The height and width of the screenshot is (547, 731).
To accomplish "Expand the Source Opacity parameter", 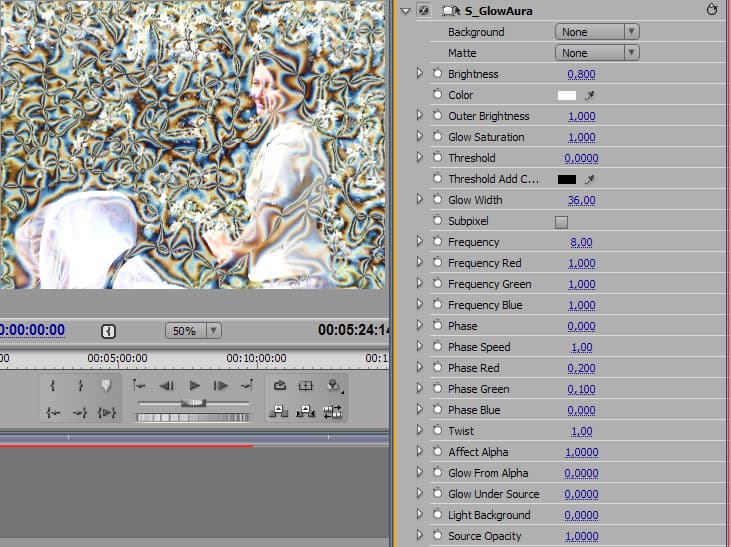I will click(420, 535).
